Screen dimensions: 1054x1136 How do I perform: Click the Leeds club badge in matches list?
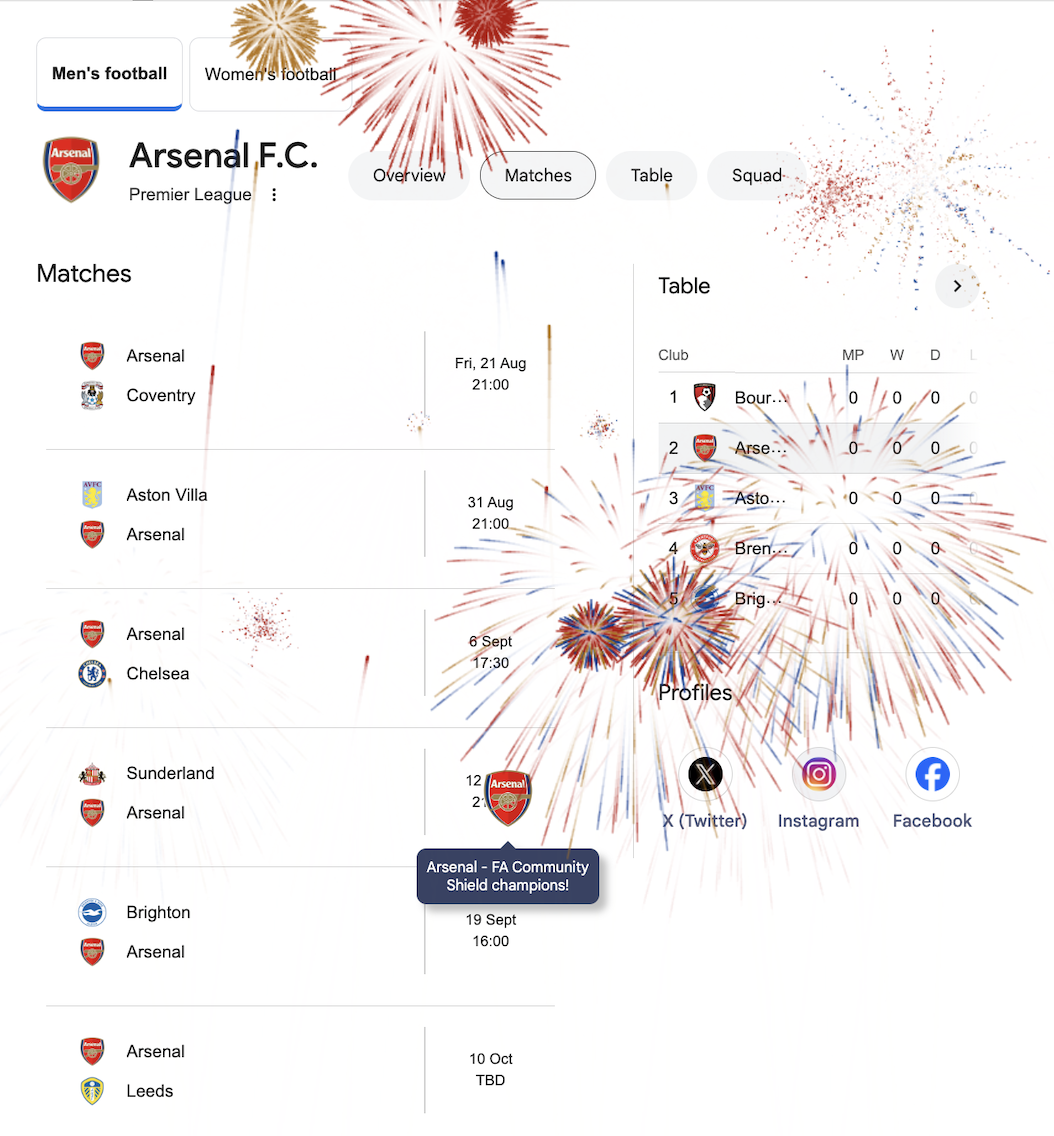[92, 1091]
